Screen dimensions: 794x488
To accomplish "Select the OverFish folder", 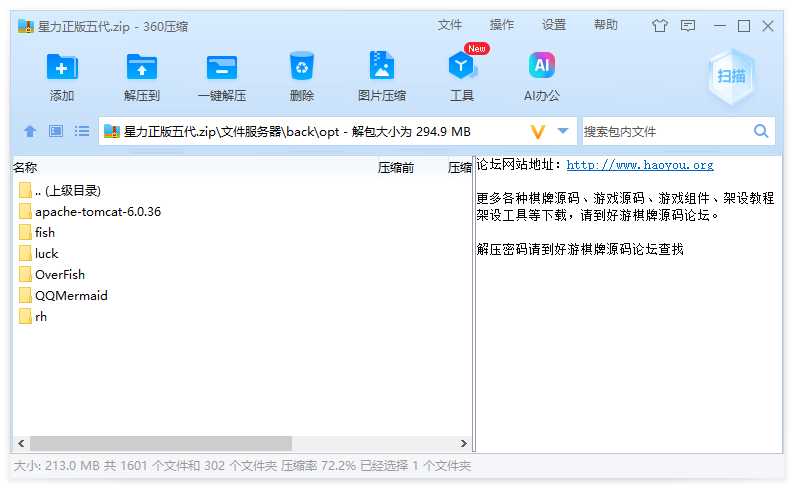I will [242, 274].
